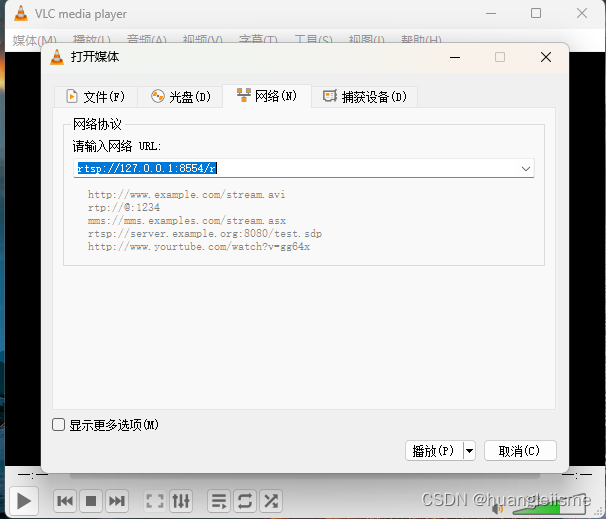Toggle fullscreen video mode icon

(155, 501)
